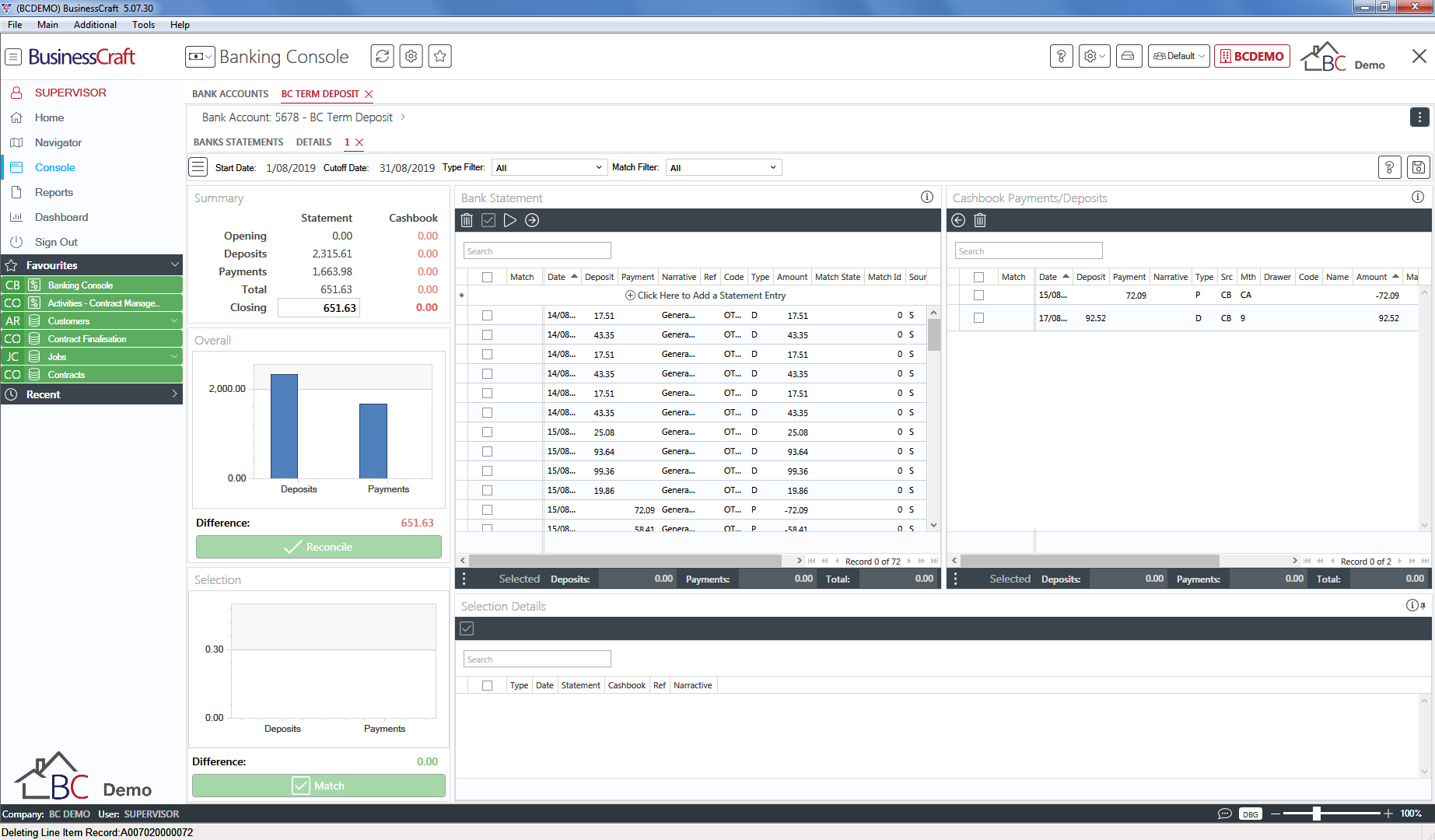Click the play arrow icon in Bank Statement toolbar
This screenshot has width=1435, height=840.
510,220
